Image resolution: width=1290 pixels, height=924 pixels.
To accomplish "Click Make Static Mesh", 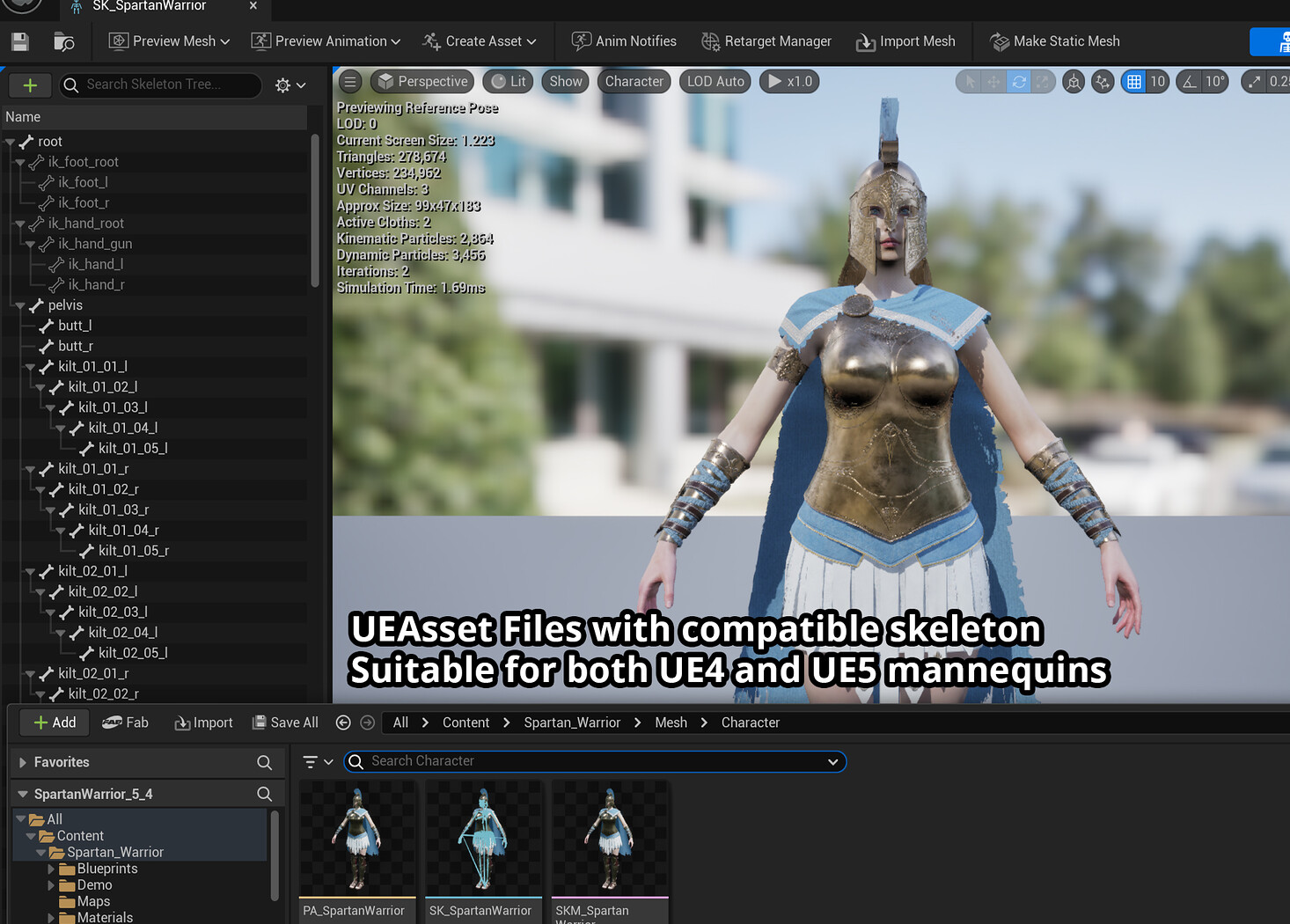I will [1055, 41].
